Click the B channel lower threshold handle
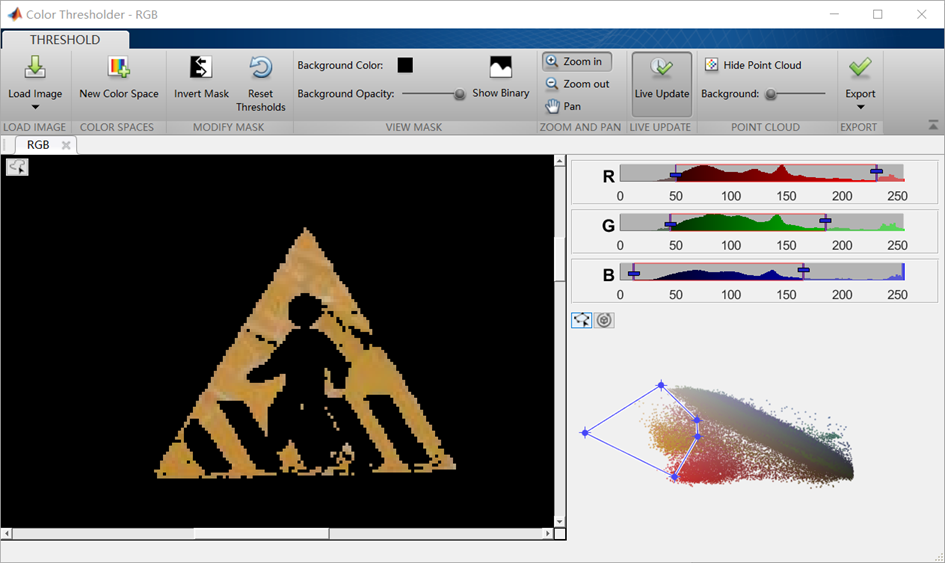Viewport: 945px width, 563px height. coord(633,274)
